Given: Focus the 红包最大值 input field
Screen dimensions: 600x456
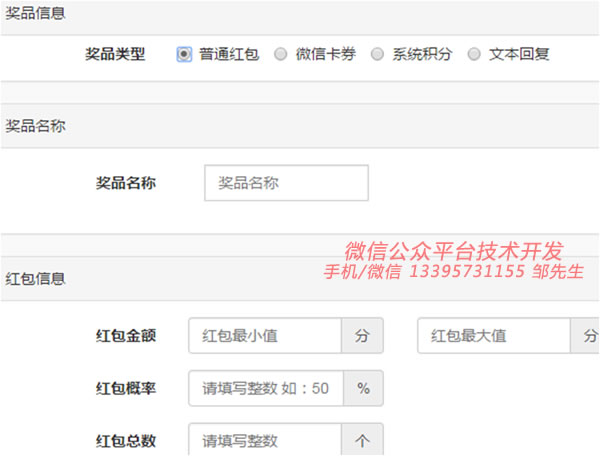Looking at the screenshot, I should point(494,335).
